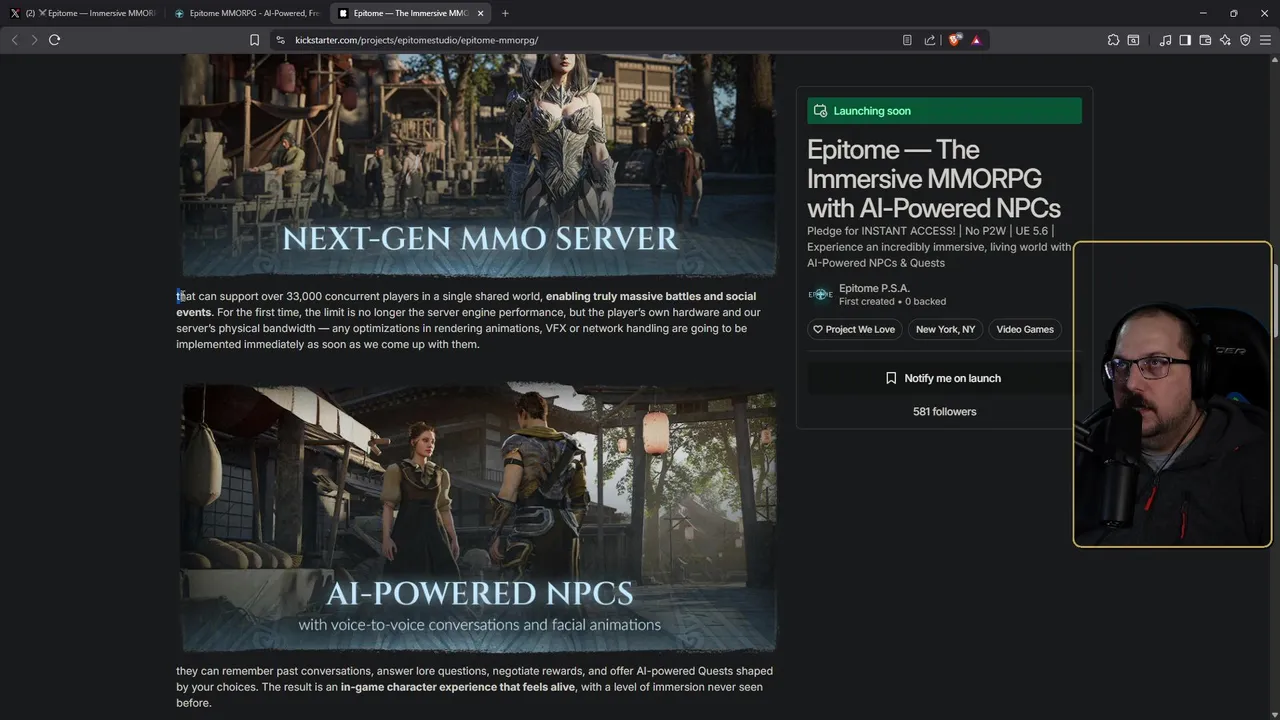Viewport: 1280px width, 720px height.
Task: Switch to the X Epitome tab
Action: 84,13
